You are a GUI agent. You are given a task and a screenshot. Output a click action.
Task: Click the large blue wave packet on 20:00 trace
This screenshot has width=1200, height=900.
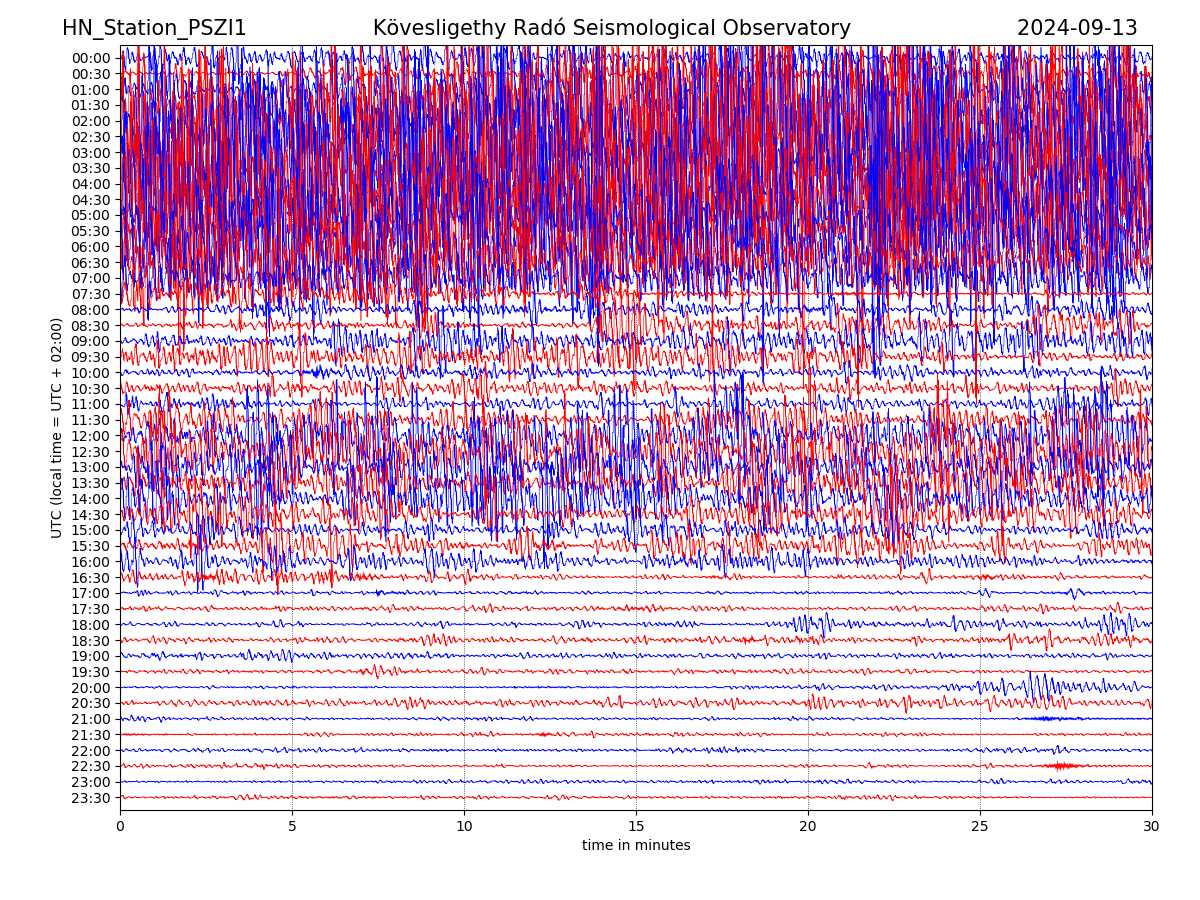tap(1038, 687)
